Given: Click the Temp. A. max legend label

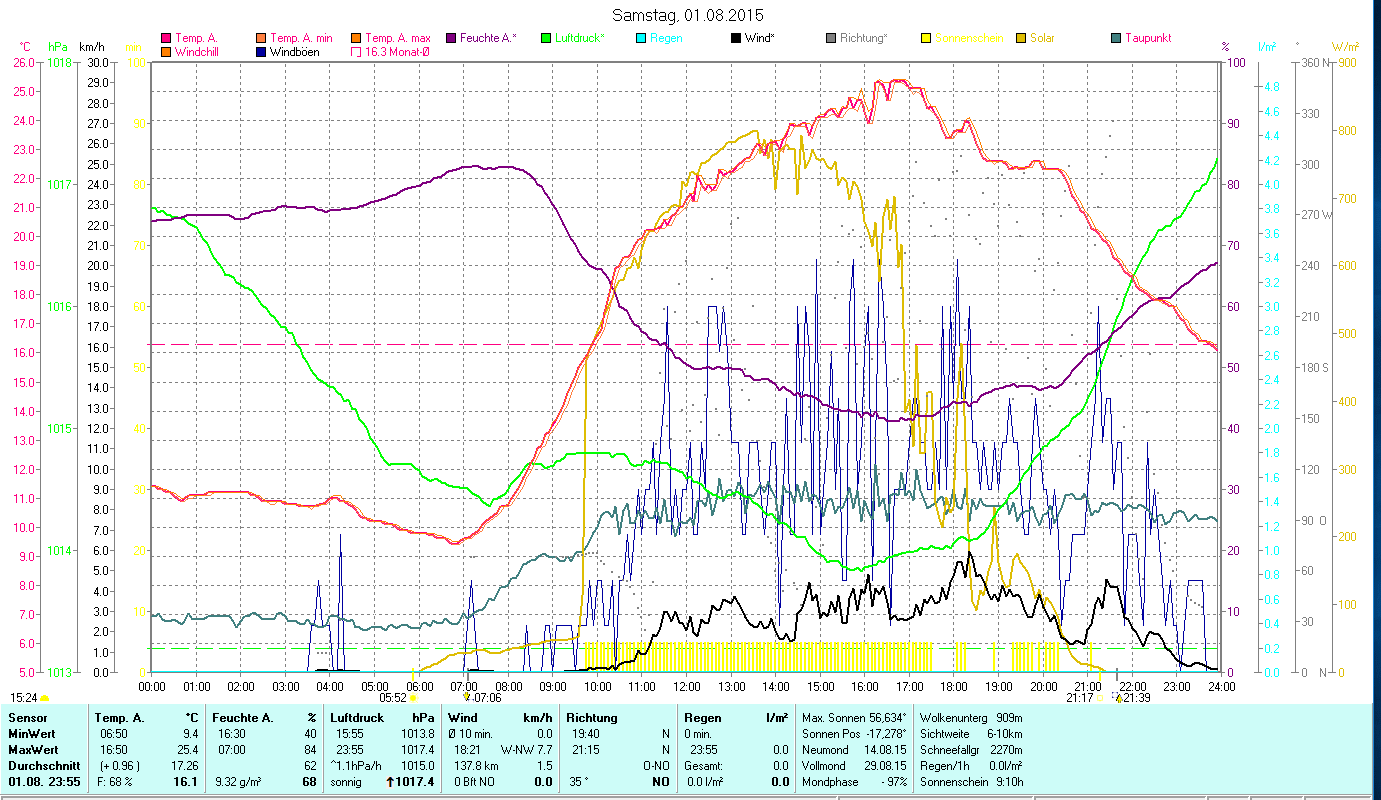Looking at the screenshot, I should tap(398, 38).
